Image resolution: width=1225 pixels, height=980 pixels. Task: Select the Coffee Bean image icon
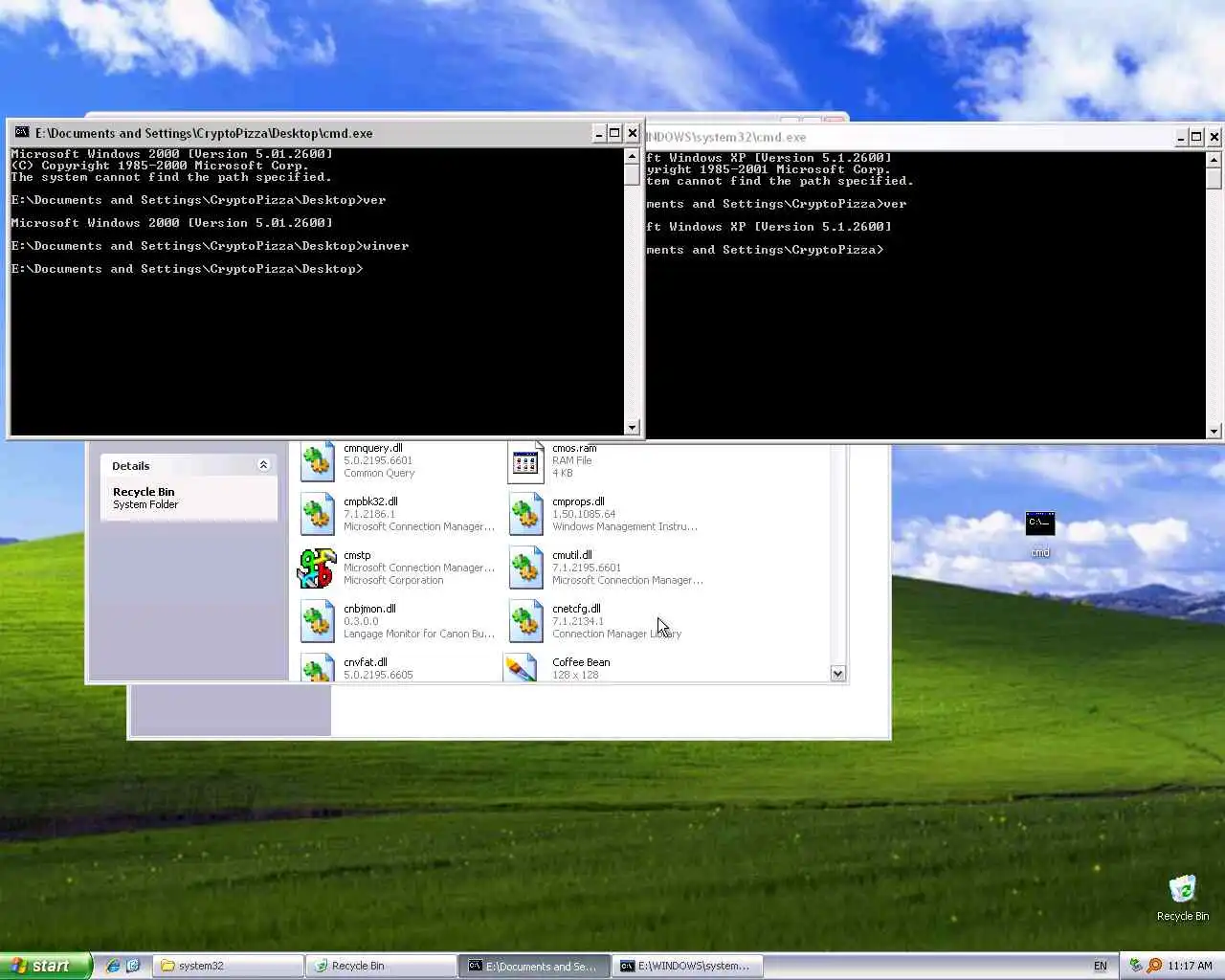pyautogui.click(x=521, y=668)
